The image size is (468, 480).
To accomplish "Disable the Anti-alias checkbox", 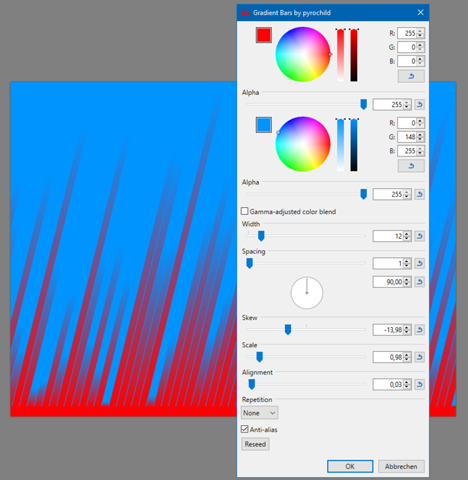I will tap(245, 429).
